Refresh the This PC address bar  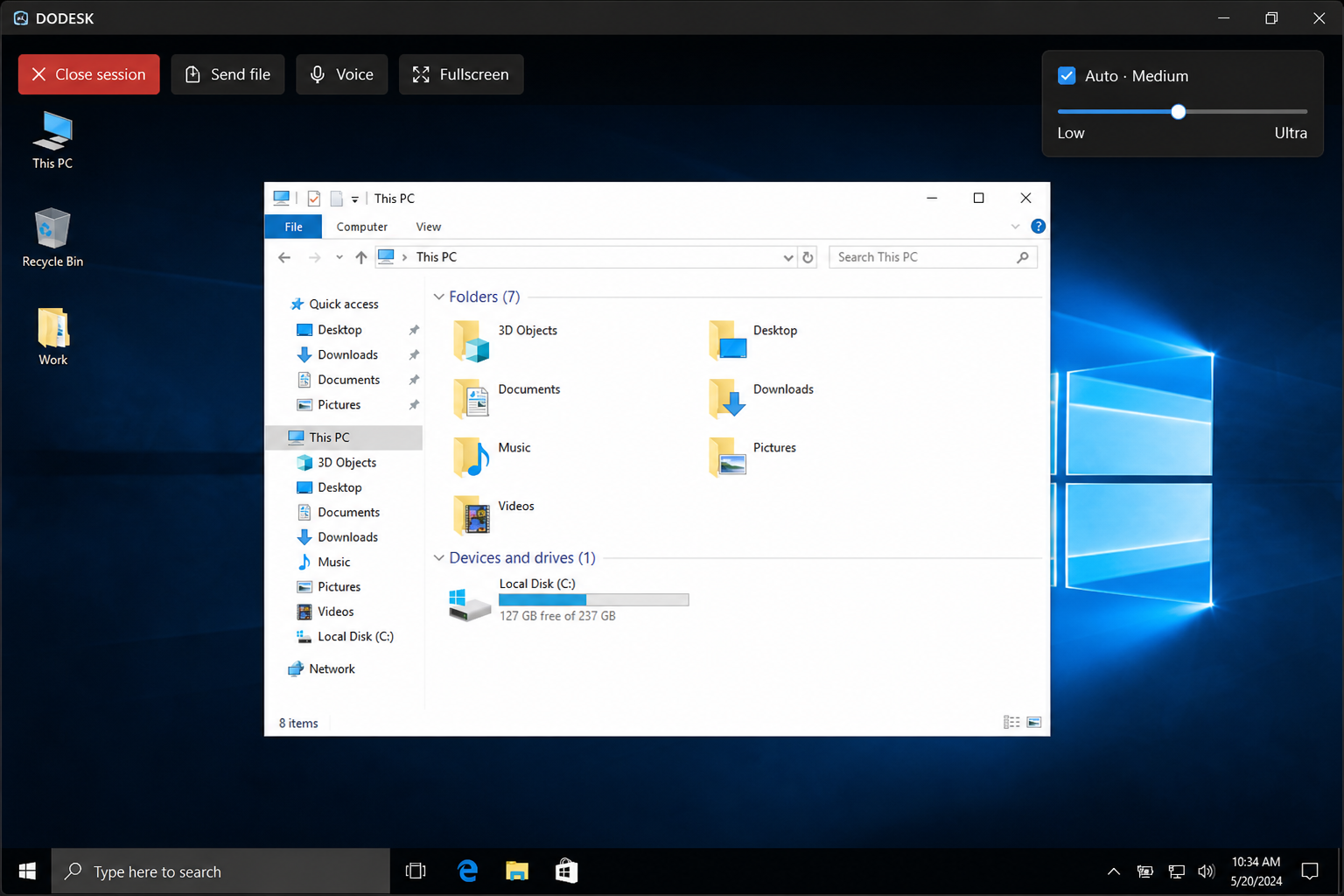(808, 257)
